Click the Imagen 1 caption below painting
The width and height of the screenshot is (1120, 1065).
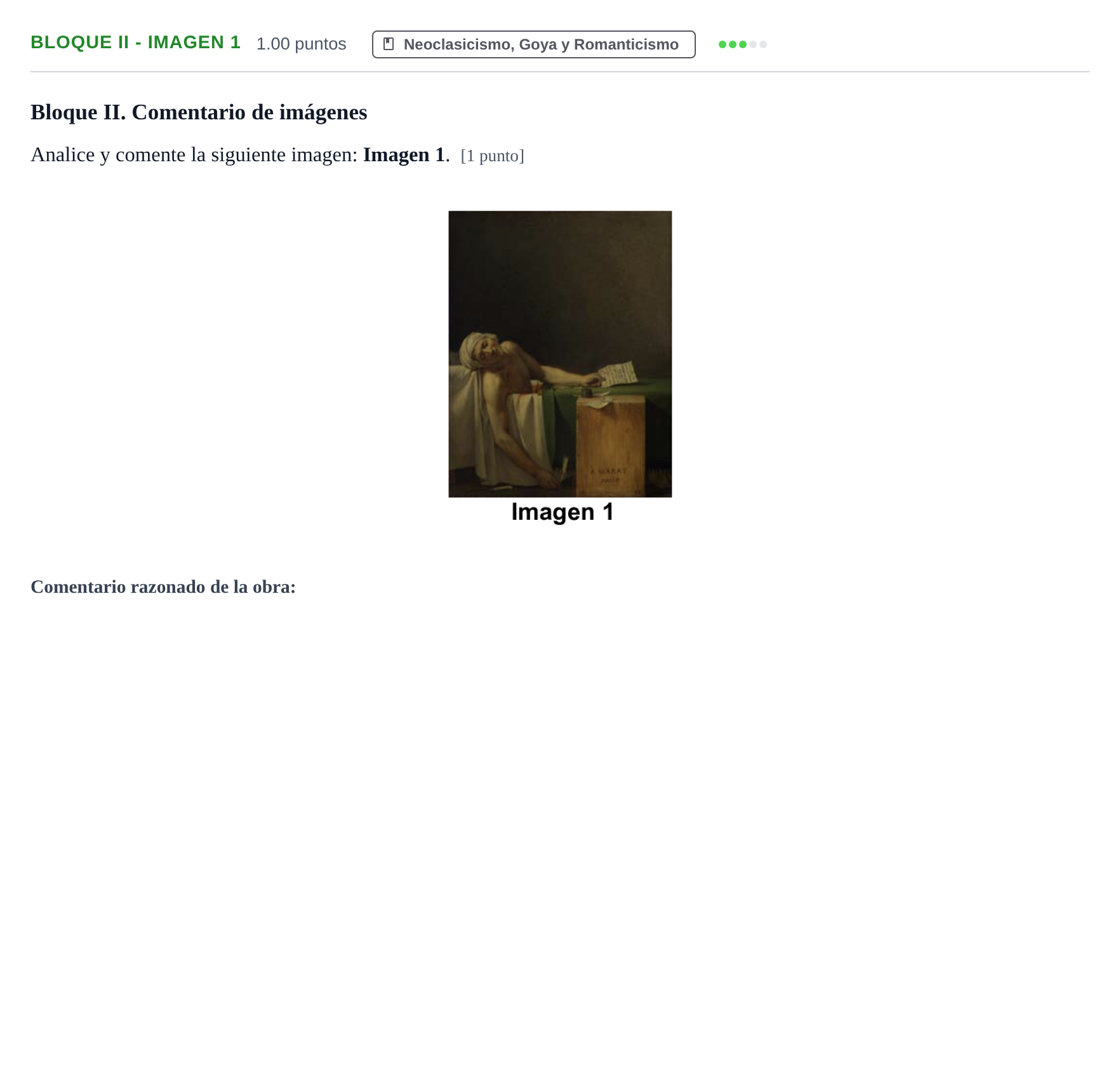563,512
